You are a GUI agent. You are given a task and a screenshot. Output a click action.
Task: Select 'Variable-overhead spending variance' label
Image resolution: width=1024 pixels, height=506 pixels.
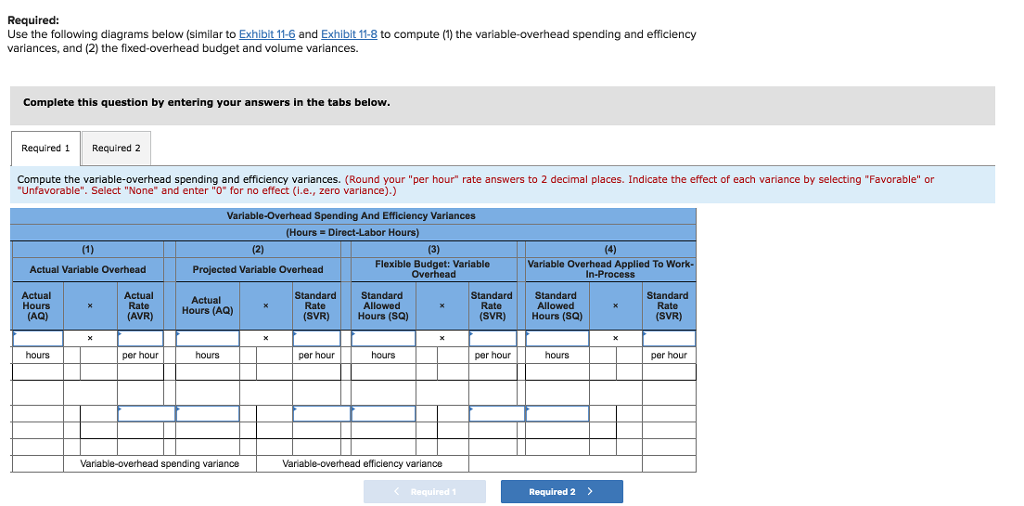pos(159,464)
